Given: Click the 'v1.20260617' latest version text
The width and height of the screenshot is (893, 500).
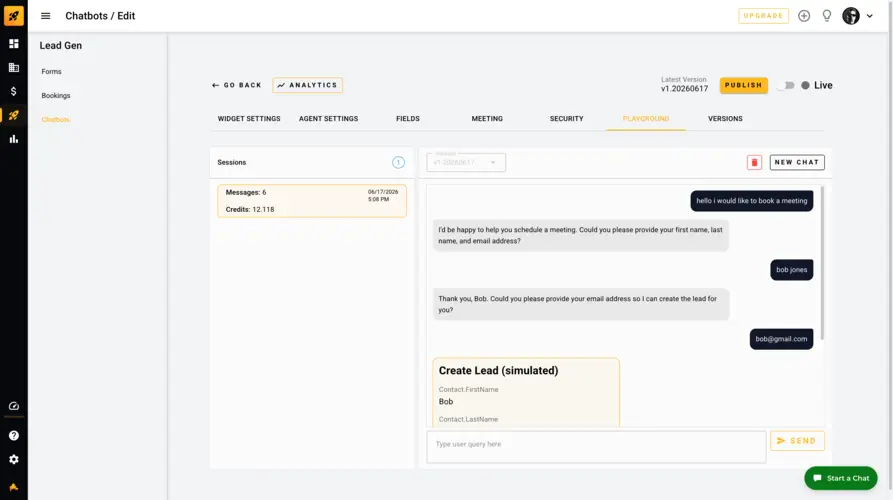Looking at the screenshot, I should tap(684, 89).
